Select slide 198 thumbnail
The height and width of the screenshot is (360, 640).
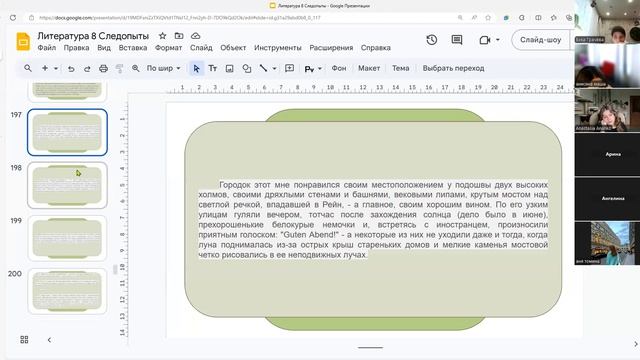[67, 185]
